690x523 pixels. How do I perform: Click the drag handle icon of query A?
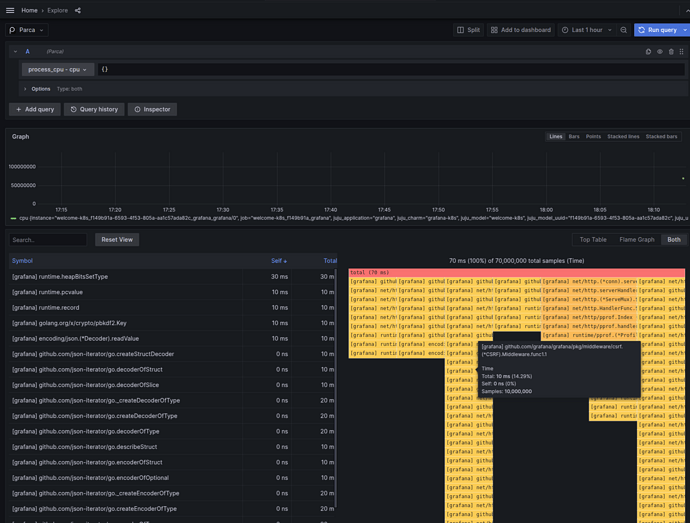pos(681,52)
